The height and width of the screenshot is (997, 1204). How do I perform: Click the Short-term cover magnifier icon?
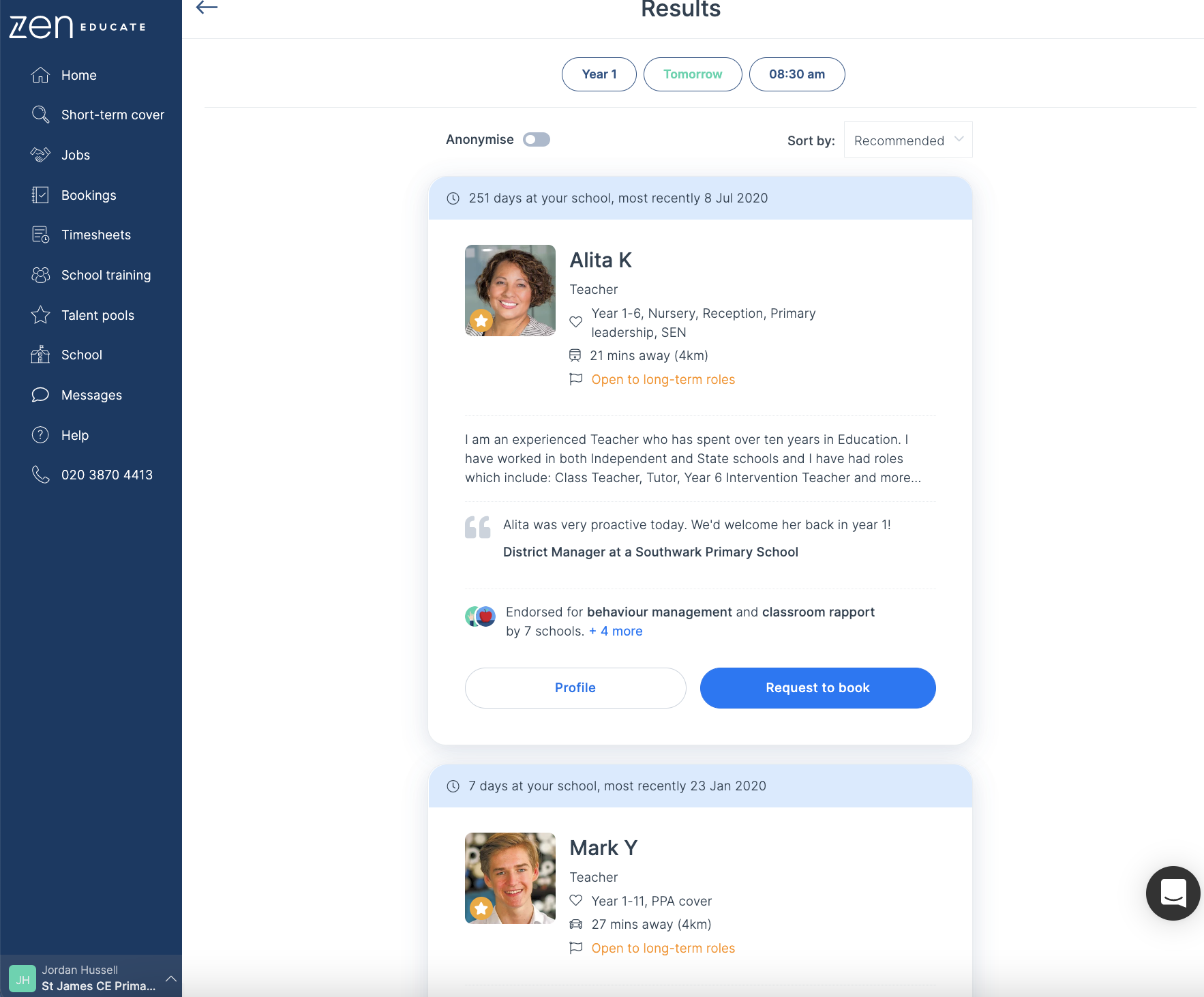tap(41, 115)
